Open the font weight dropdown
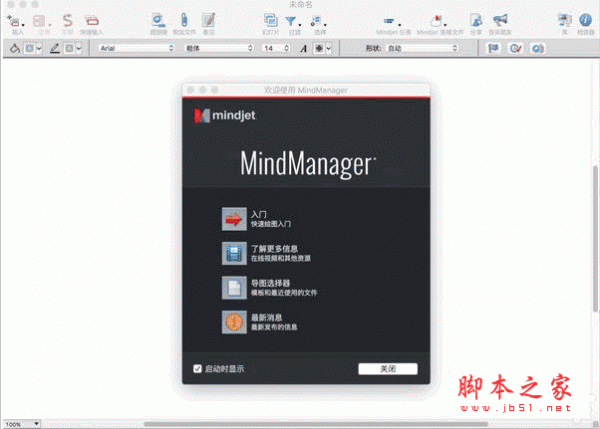The image size is (600, 429). click(218, 48)
